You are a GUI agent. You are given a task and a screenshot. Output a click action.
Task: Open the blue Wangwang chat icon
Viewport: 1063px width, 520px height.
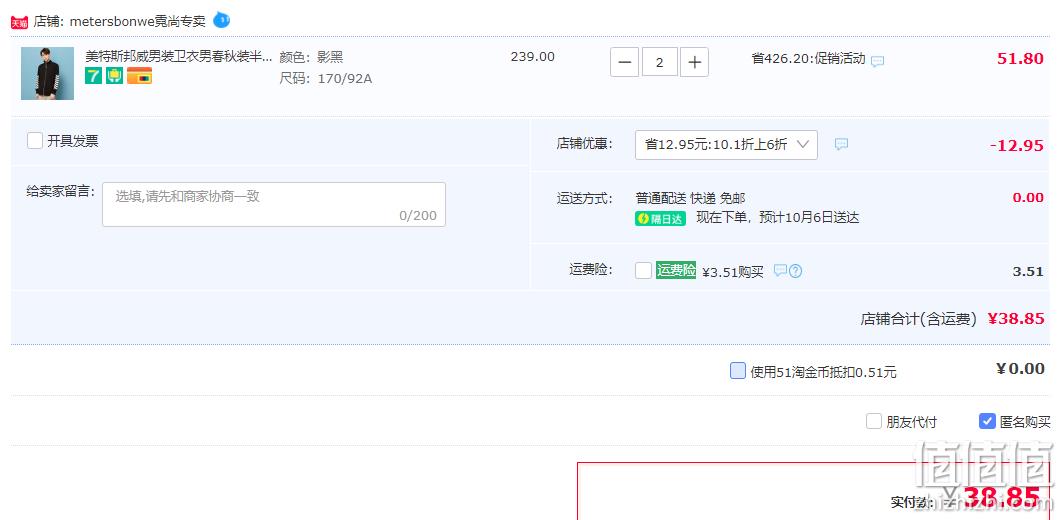221,20
